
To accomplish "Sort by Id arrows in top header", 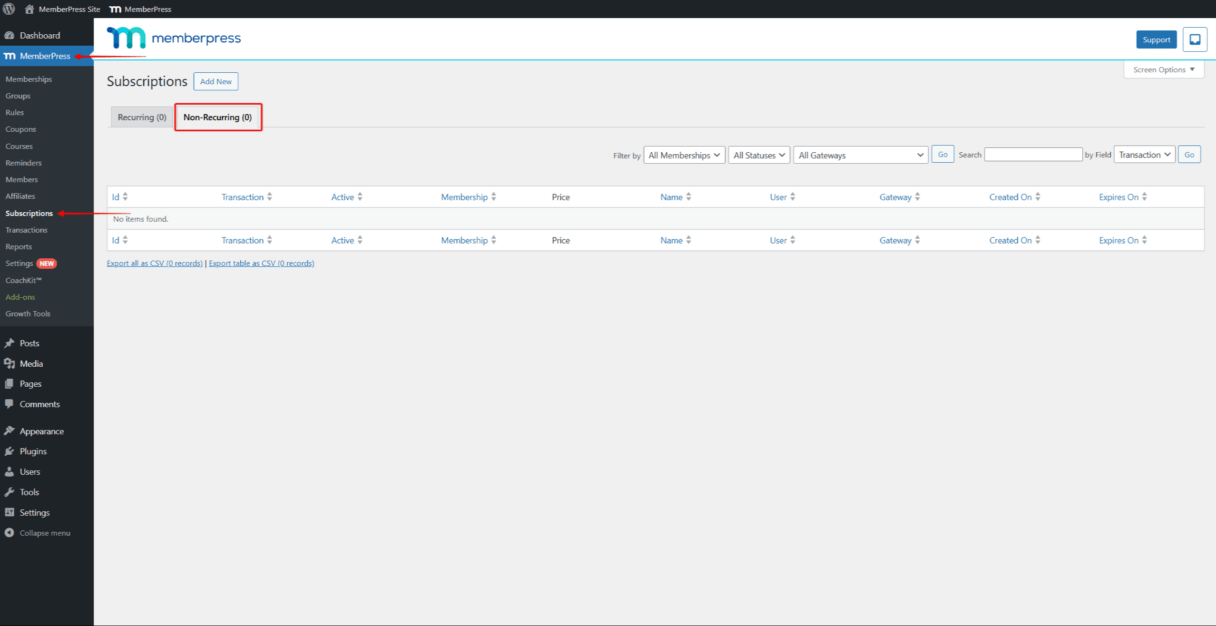I will tap(125, 197).
